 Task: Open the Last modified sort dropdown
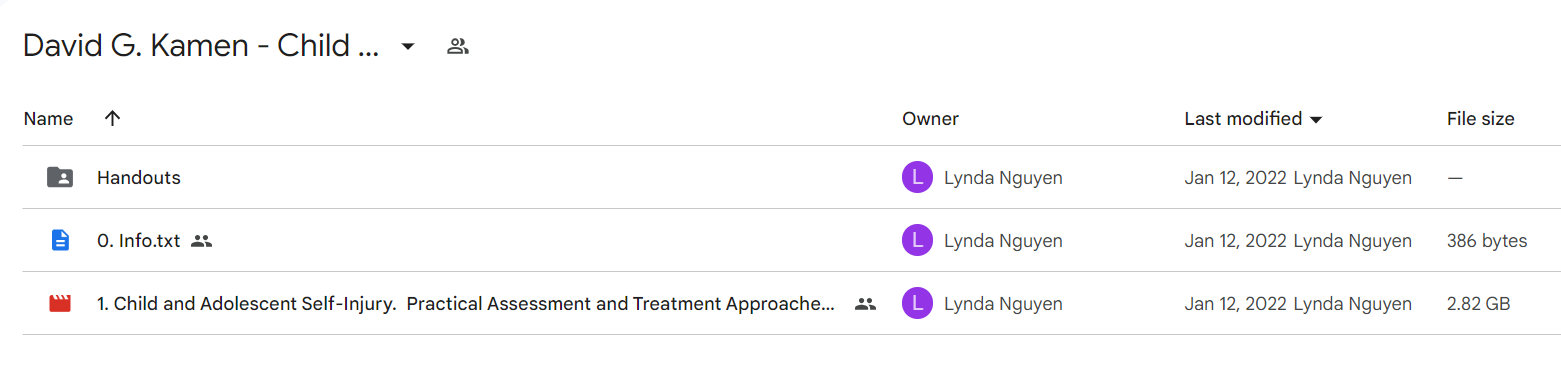[x=1316, y=120]
